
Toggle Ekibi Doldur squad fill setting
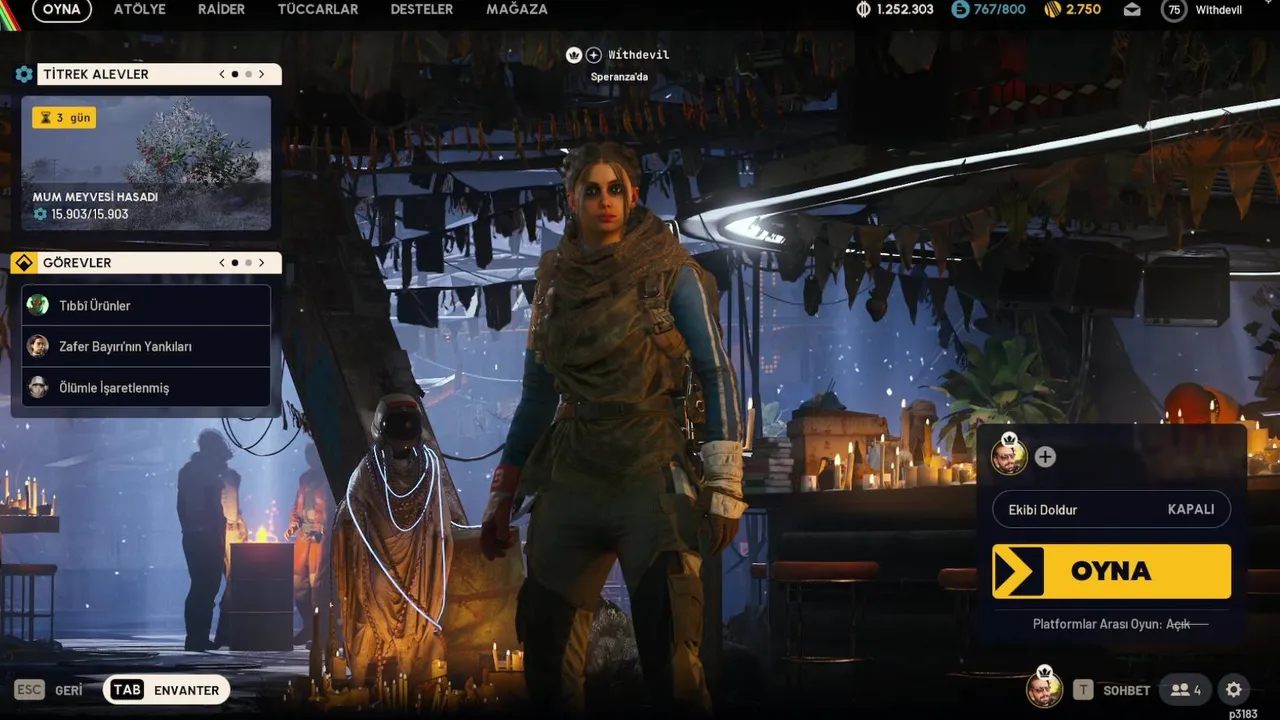point(1111,509)
